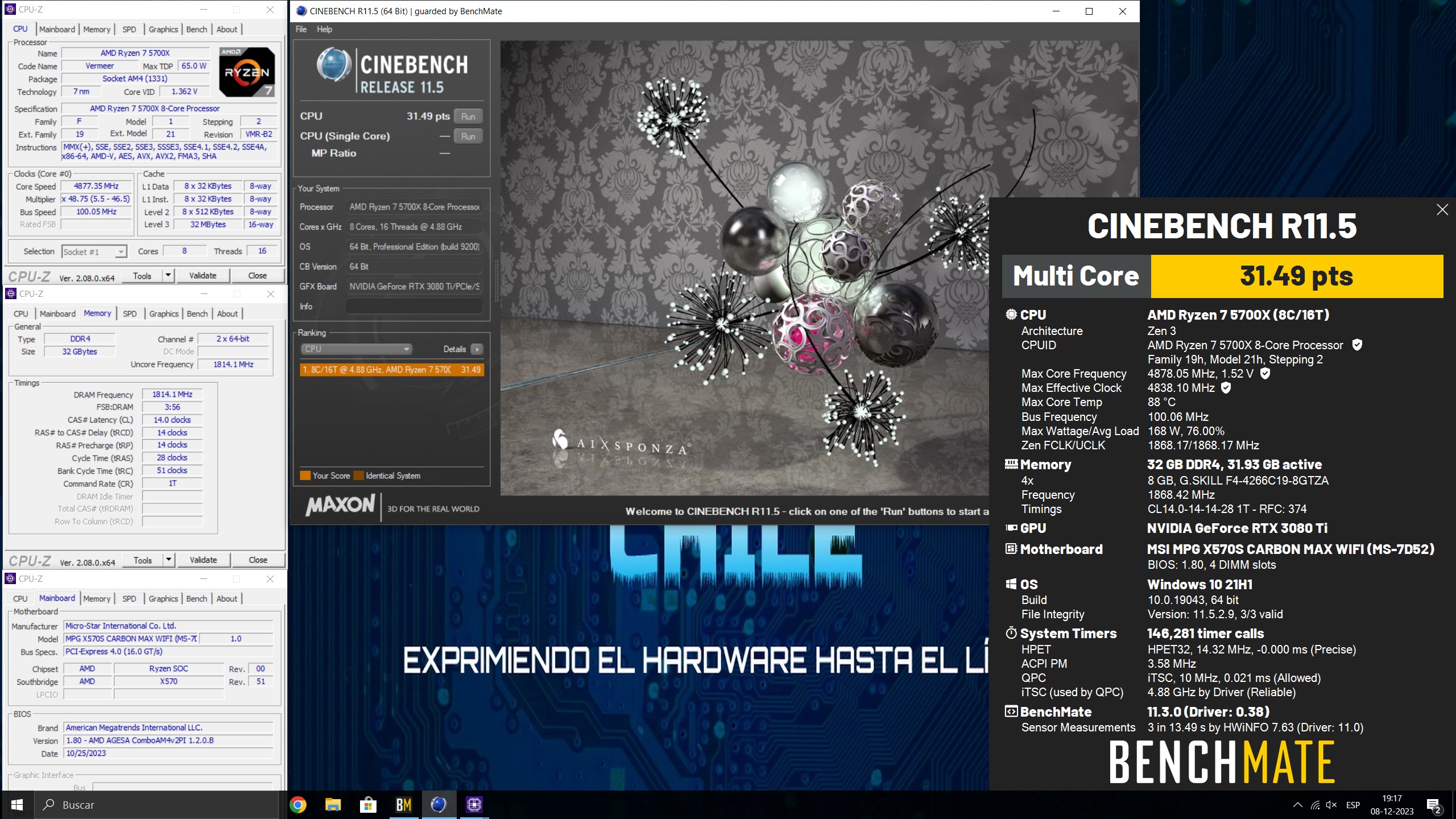The height and width of the screenshot is (819, 1456).
Task: Click BenchMate System Timers clock icon
Action: tap(1011, 633)
